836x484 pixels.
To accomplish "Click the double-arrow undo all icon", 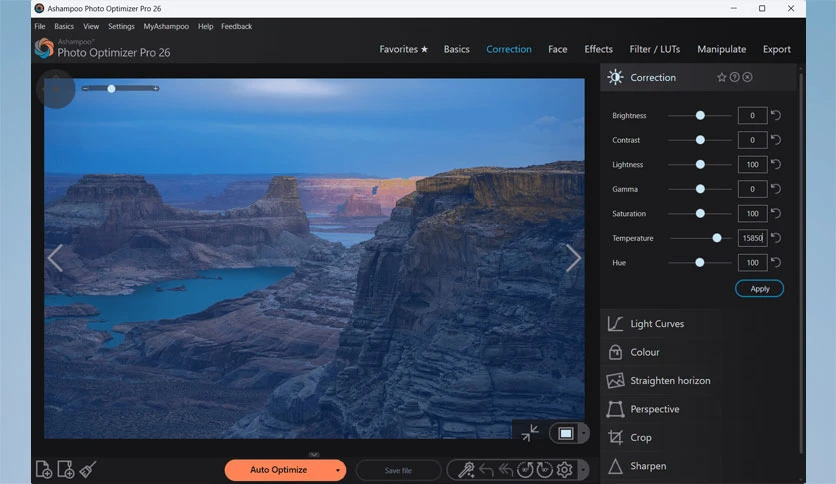I will (505, 470).
